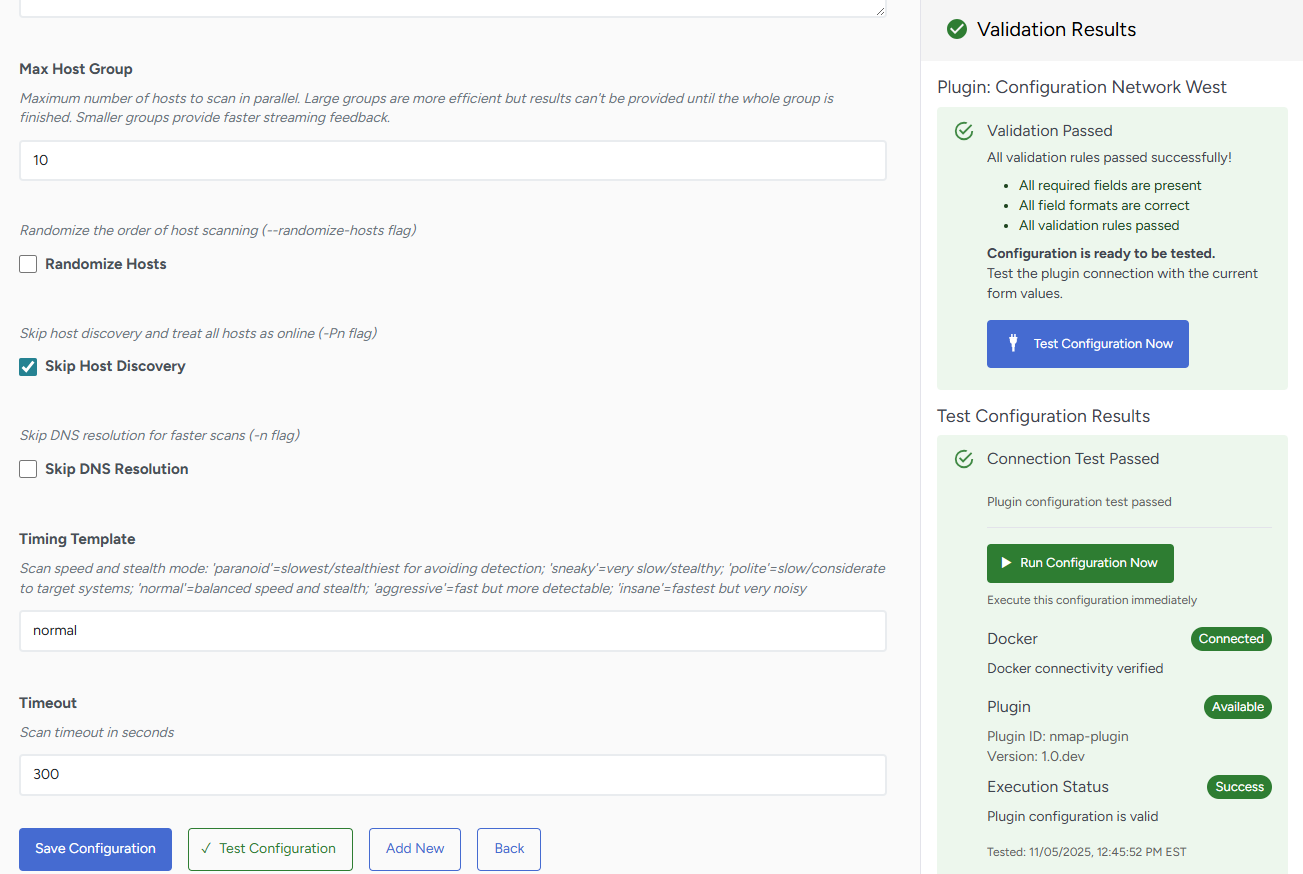Click the green check icon beside Validation Results
1303x874 pixels.
[957, 29]
